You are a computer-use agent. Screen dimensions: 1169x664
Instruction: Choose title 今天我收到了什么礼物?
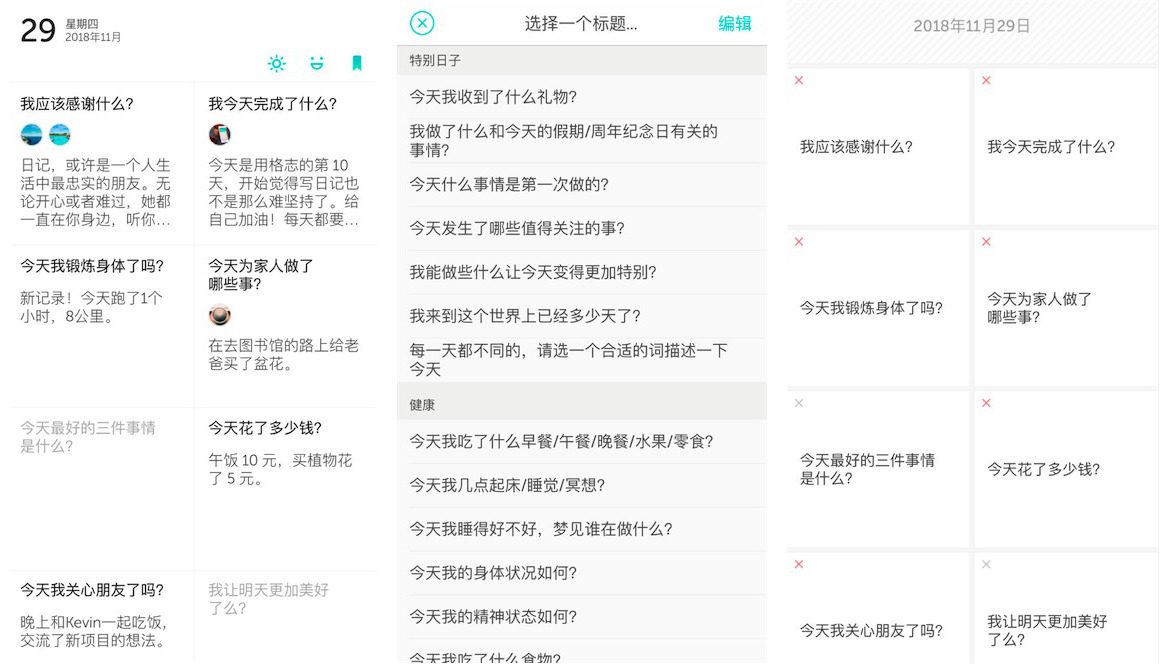(493, 97)
